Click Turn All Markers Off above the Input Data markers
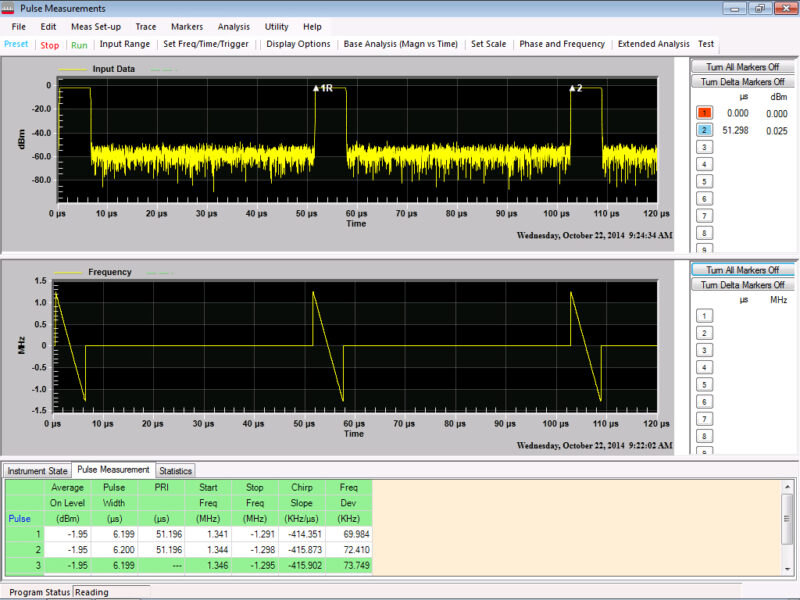800x600 pixels. click(x=744, y=66)
